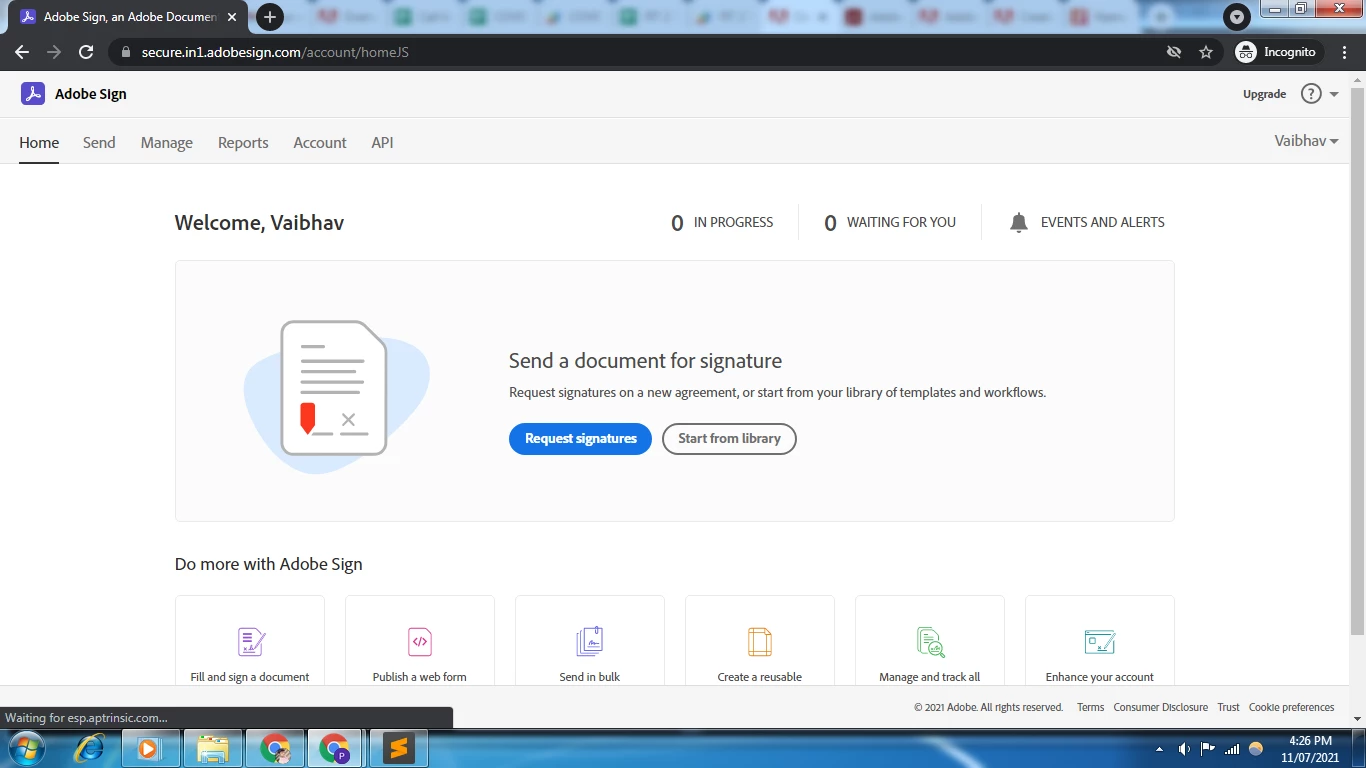This screenshot has height=768, width=1366.
Task: Open the Send tab
Action: click(x=99, y=143)
